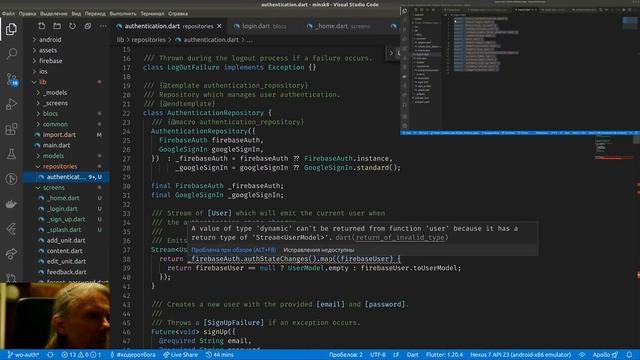Switch to the login.dart editor tab
This screenshot has width=640, height=360.
[260, 26]
